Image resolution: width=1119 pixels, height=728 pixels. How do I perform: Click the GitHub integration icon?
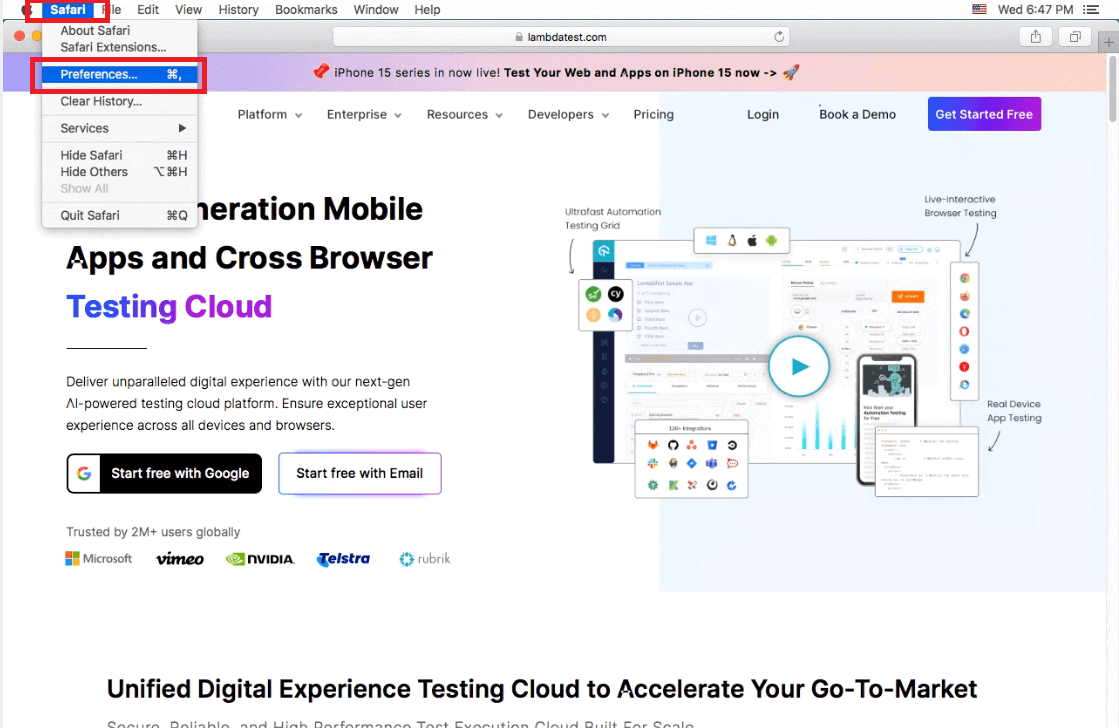672,445
